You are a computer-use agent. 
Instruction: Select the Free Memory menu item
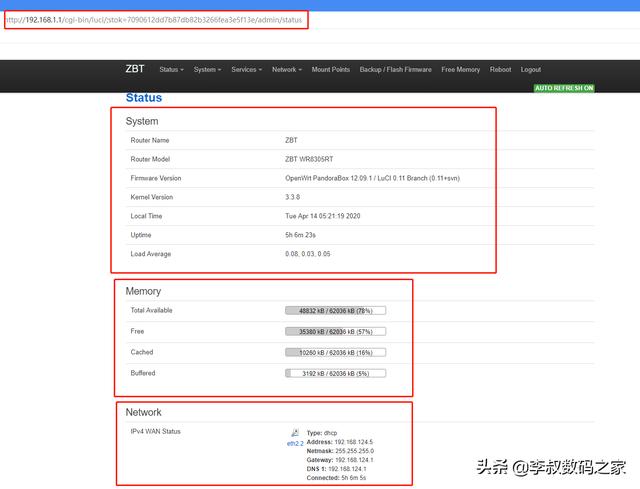click(460, 69)
